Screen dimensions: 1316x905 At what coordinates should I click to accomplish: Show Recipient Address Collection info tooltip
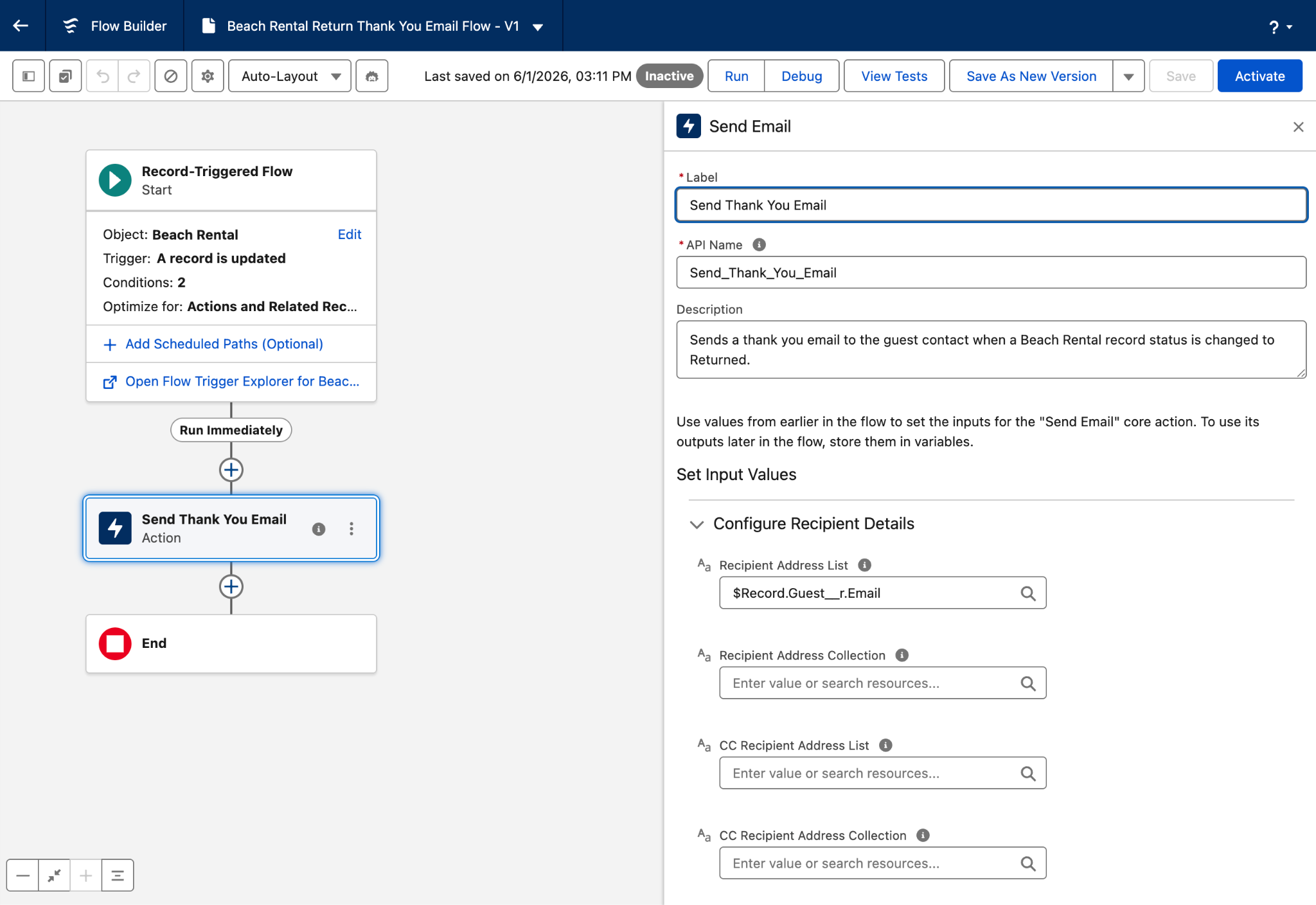902,655
